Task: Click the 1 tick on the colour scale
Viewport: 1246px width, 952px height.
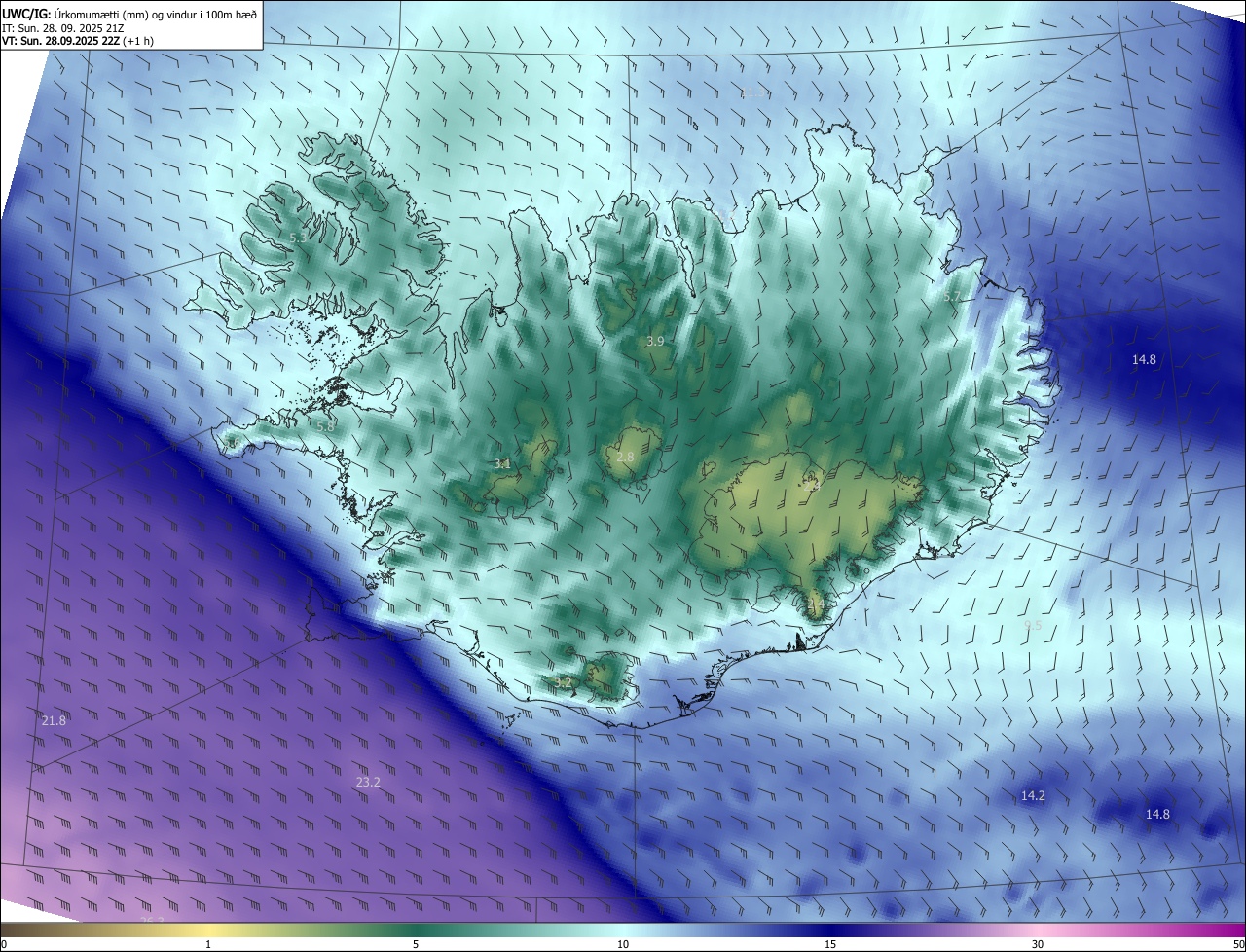Action: [x=208, y=944]
